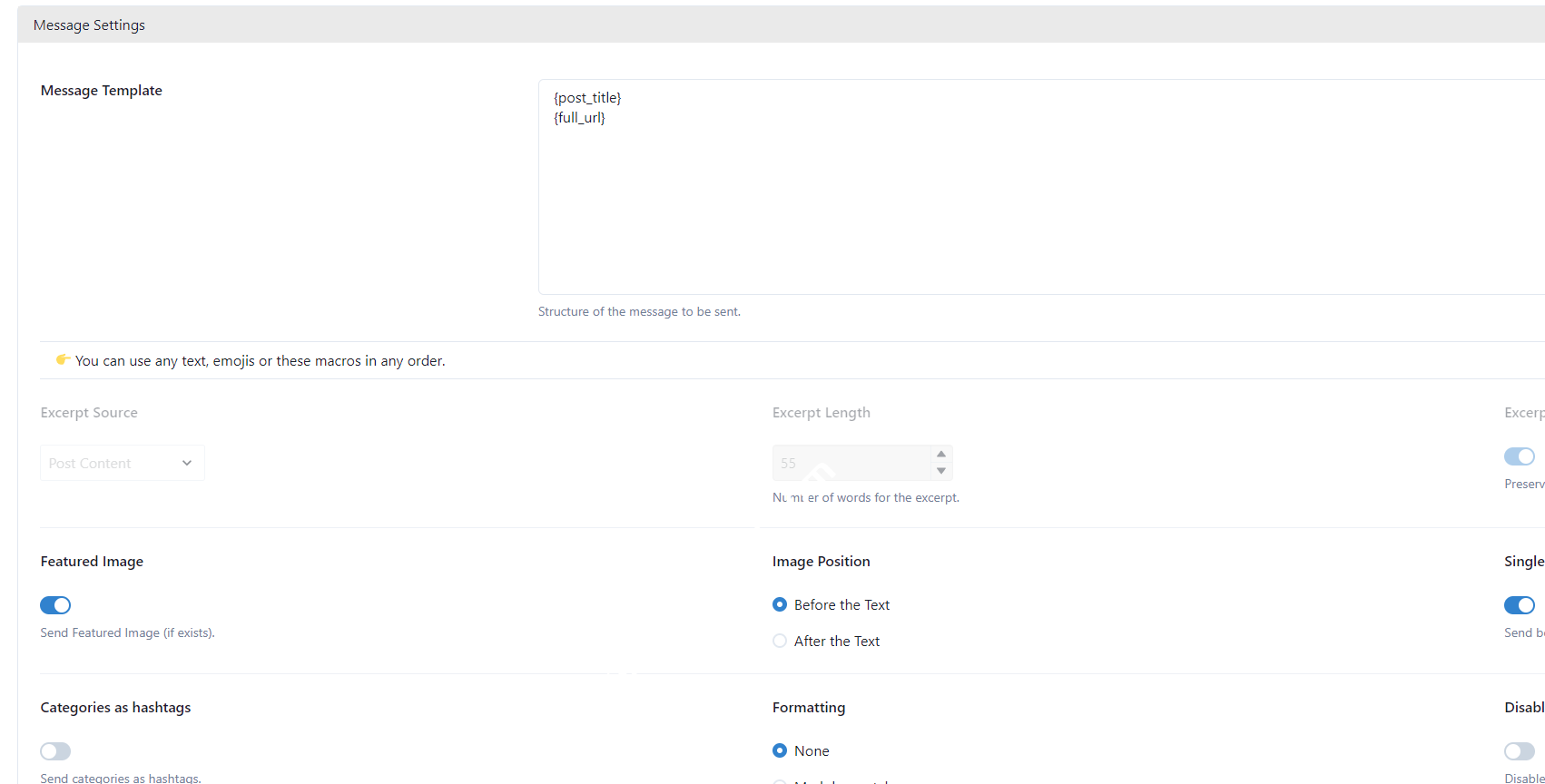
Task: Click the Categories as hashtags label
Action: (x=115, y=707)
